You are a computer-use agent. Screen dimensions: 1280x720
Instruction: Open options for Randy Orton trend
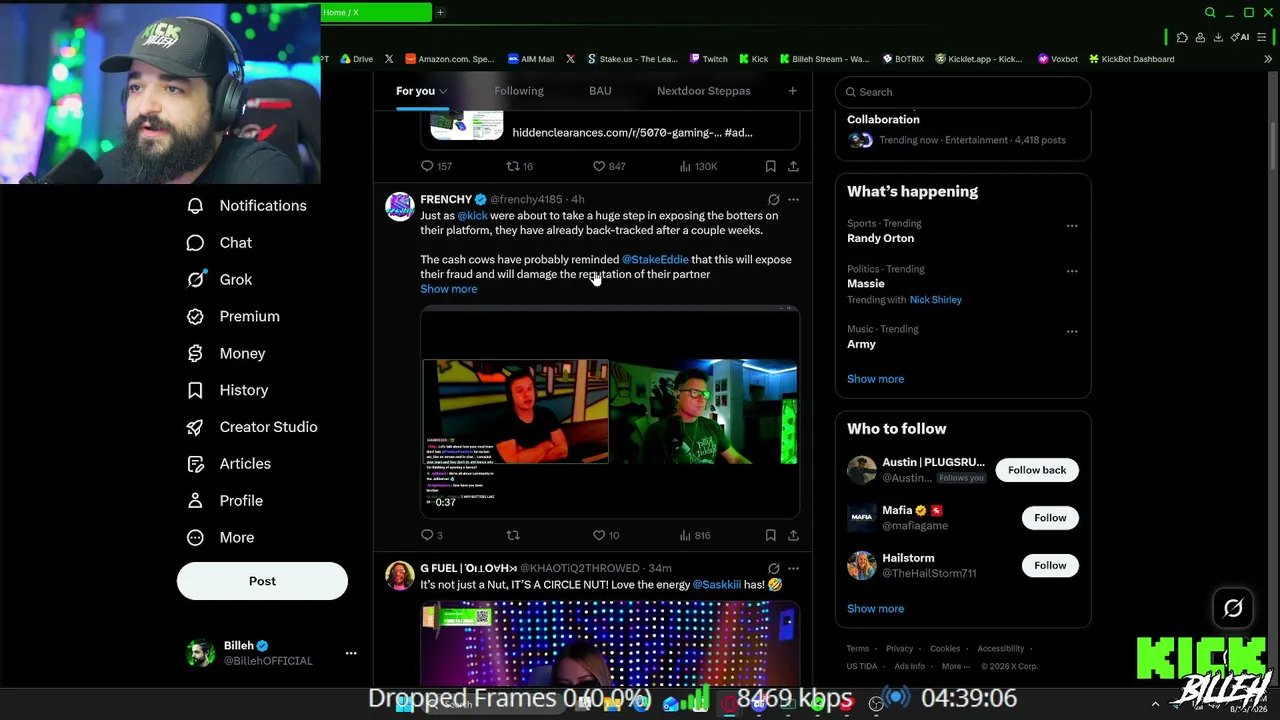click(1072, 226)
